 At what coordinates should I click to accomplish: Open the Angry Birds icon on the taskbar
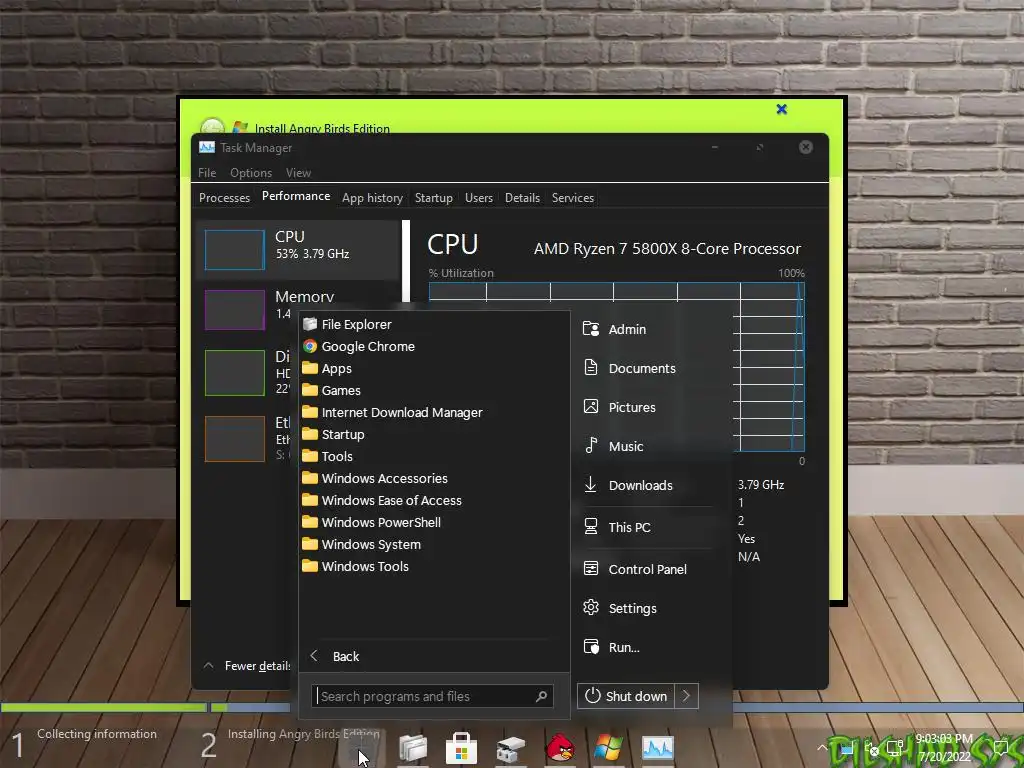(560, 748)
